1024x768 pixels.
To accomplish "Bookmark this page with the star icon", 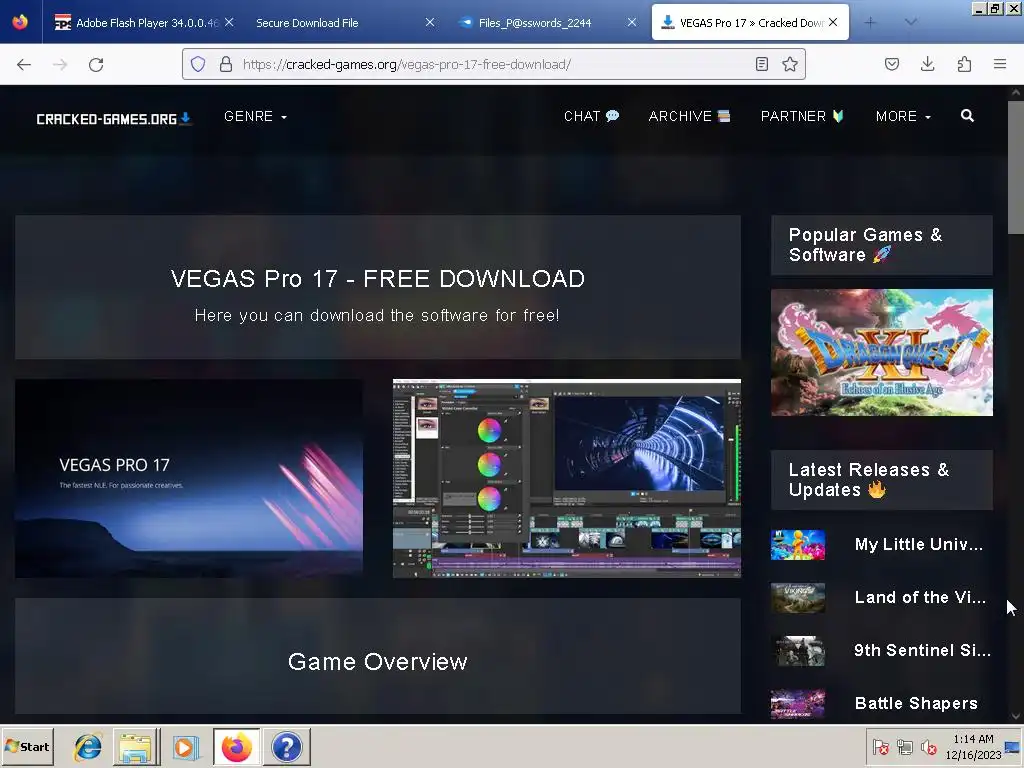I will point(790,64).
